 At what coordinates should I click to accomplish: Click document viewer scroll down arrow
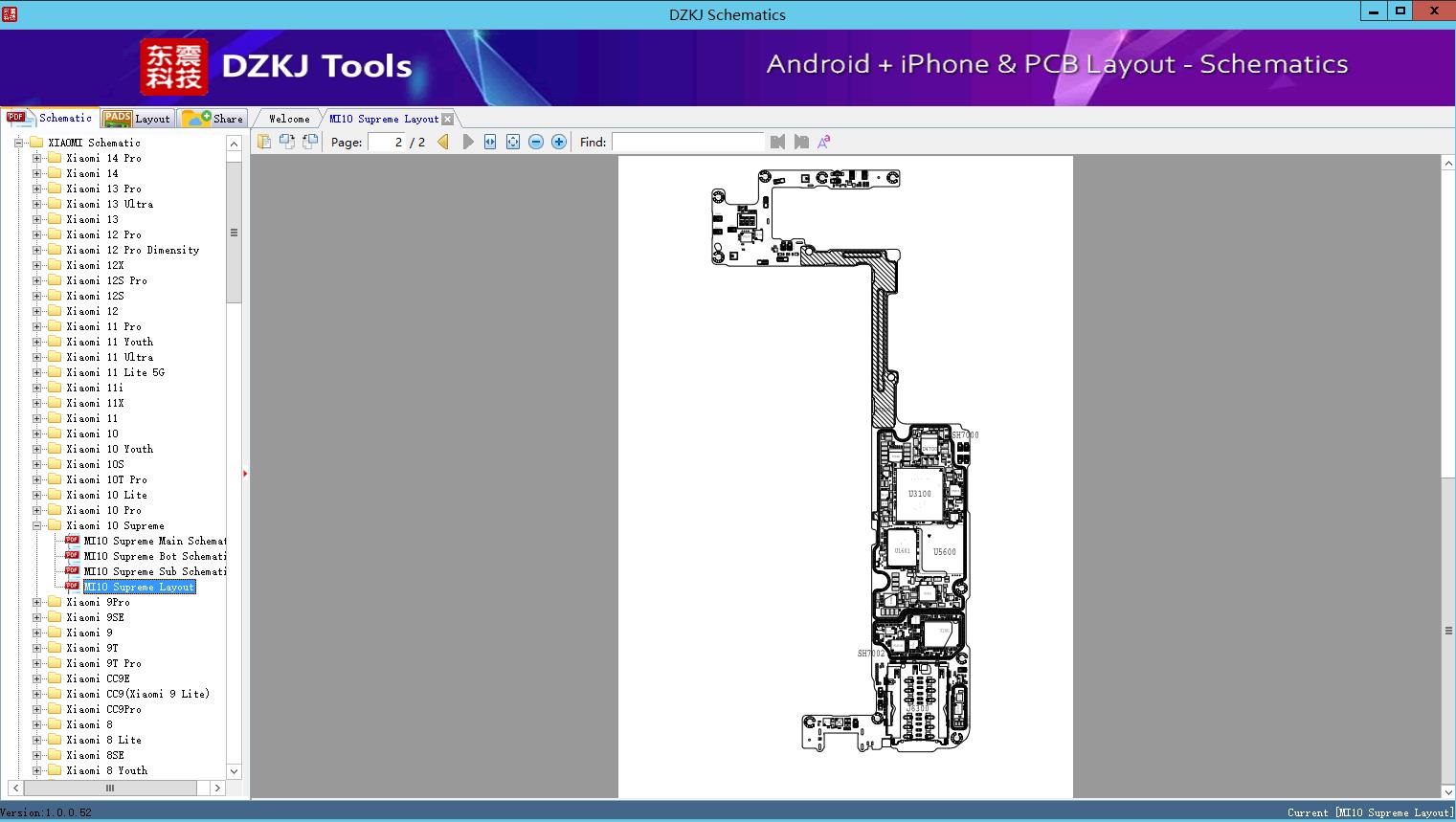[x=1448, y=791]
